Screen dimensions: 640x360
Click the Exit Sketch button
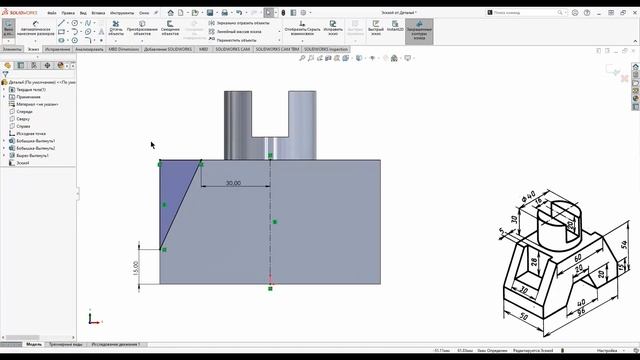point(9,29)
